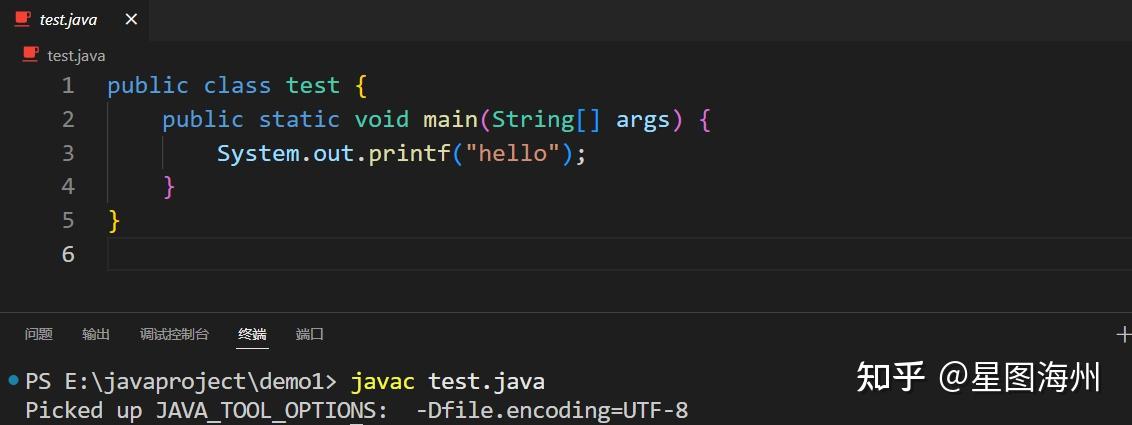Click the main method name
This screenshot has height=425, width=1132.
tap(450, 119)
